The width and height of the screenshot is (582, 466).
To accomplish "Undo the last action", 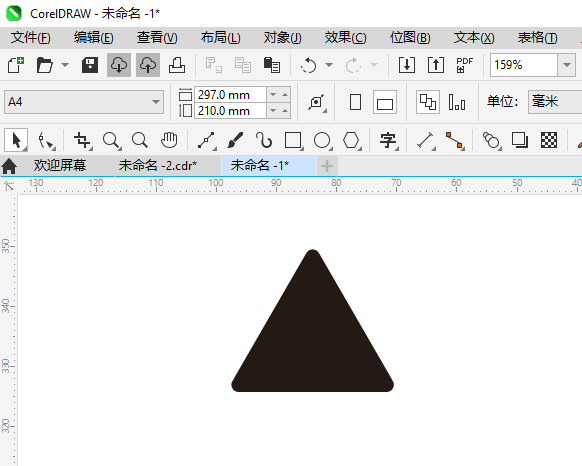I will [x=308, y=65].
